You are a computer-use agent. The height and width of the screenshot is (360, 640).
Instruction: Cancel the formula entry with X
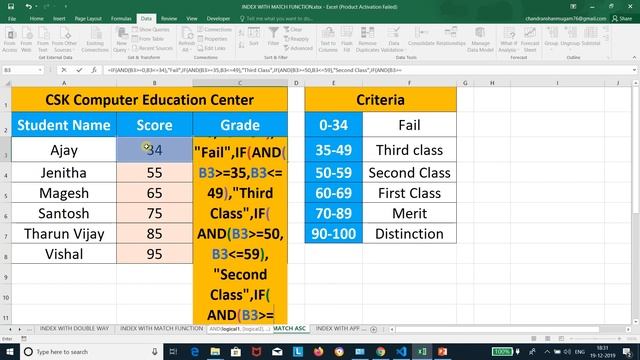[x=64, y=70]
